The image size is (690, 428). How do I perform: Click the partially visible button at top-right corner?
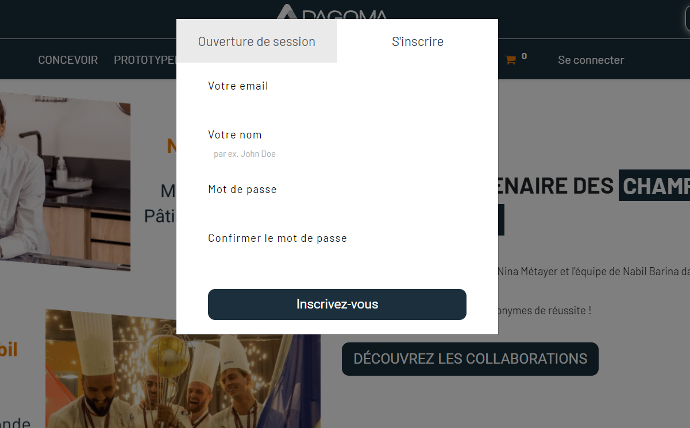click(687, 18)
